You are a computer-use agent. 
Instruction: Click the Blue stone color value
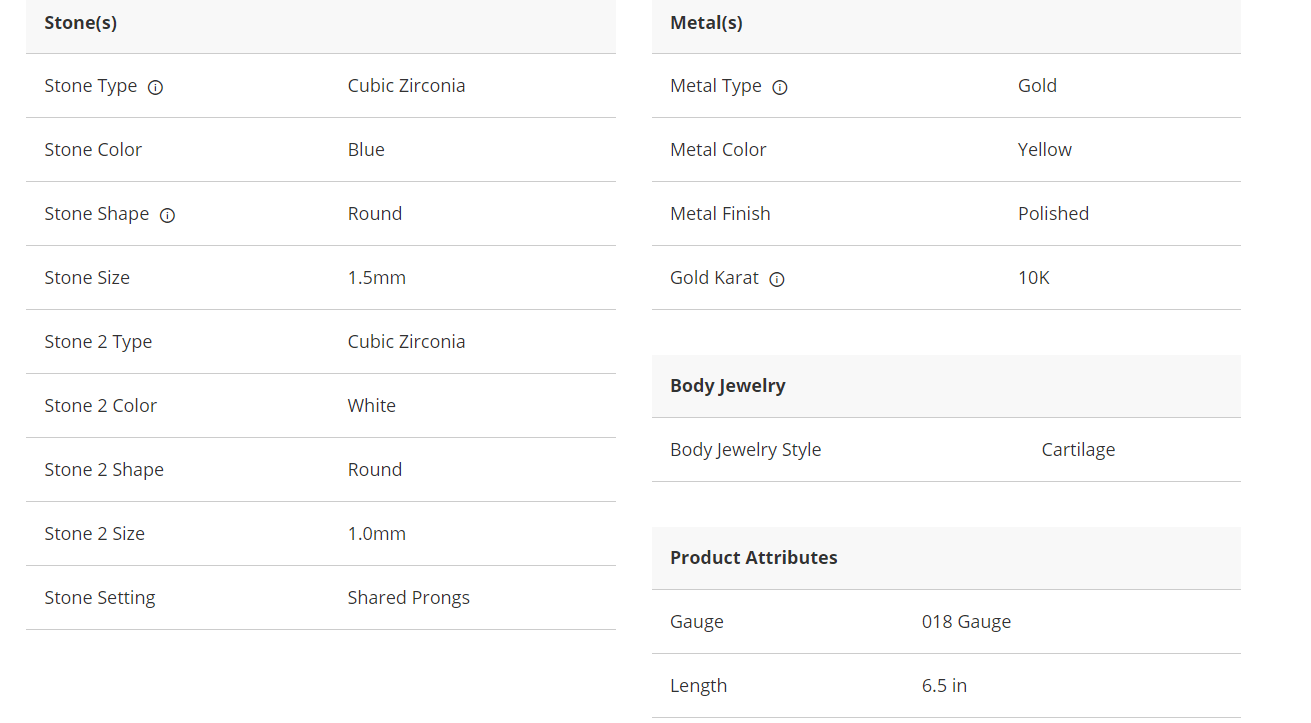pyautogui.click(x=366, y=150)
